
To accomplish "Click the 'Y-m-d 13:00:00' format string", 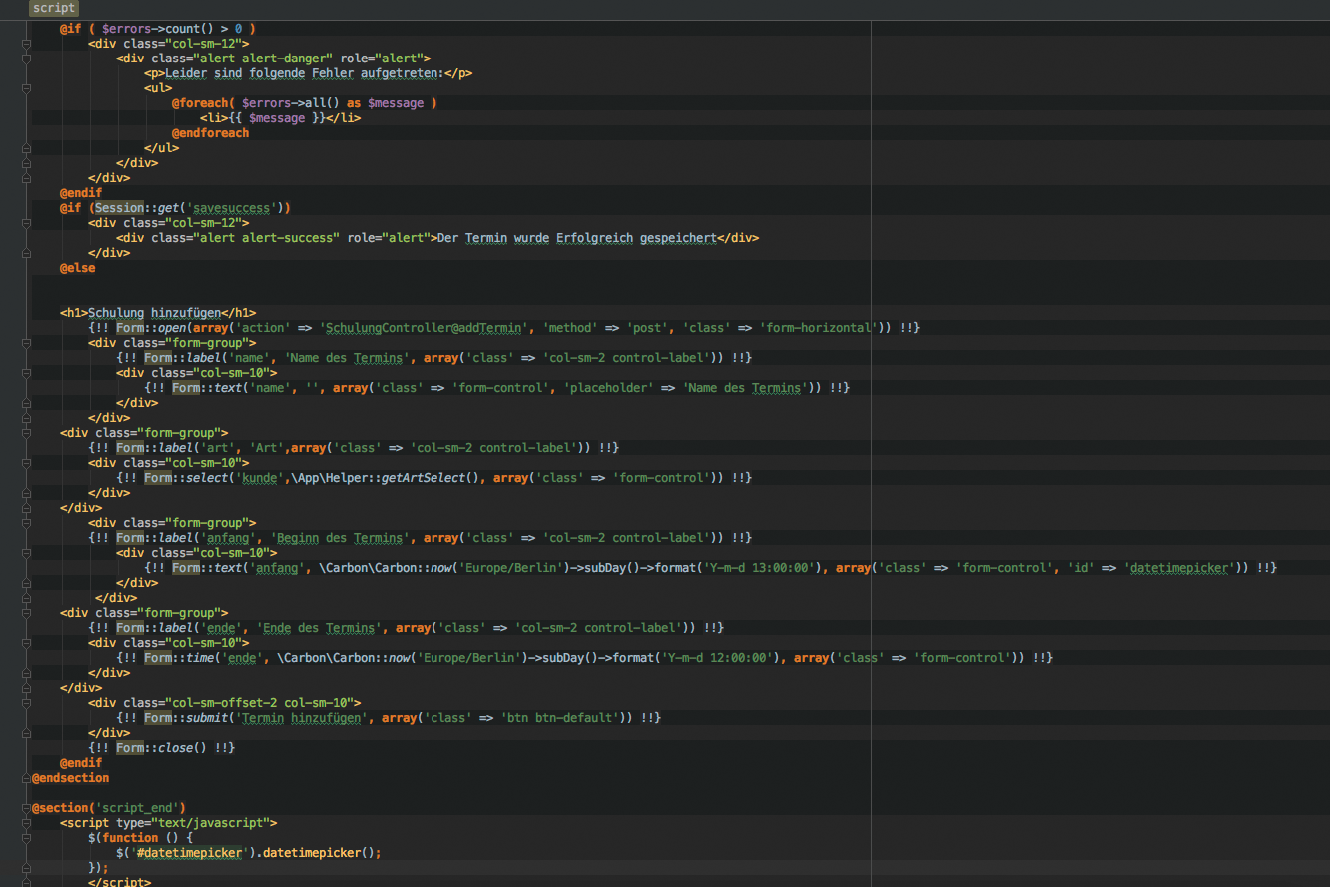I will [763, 568].
